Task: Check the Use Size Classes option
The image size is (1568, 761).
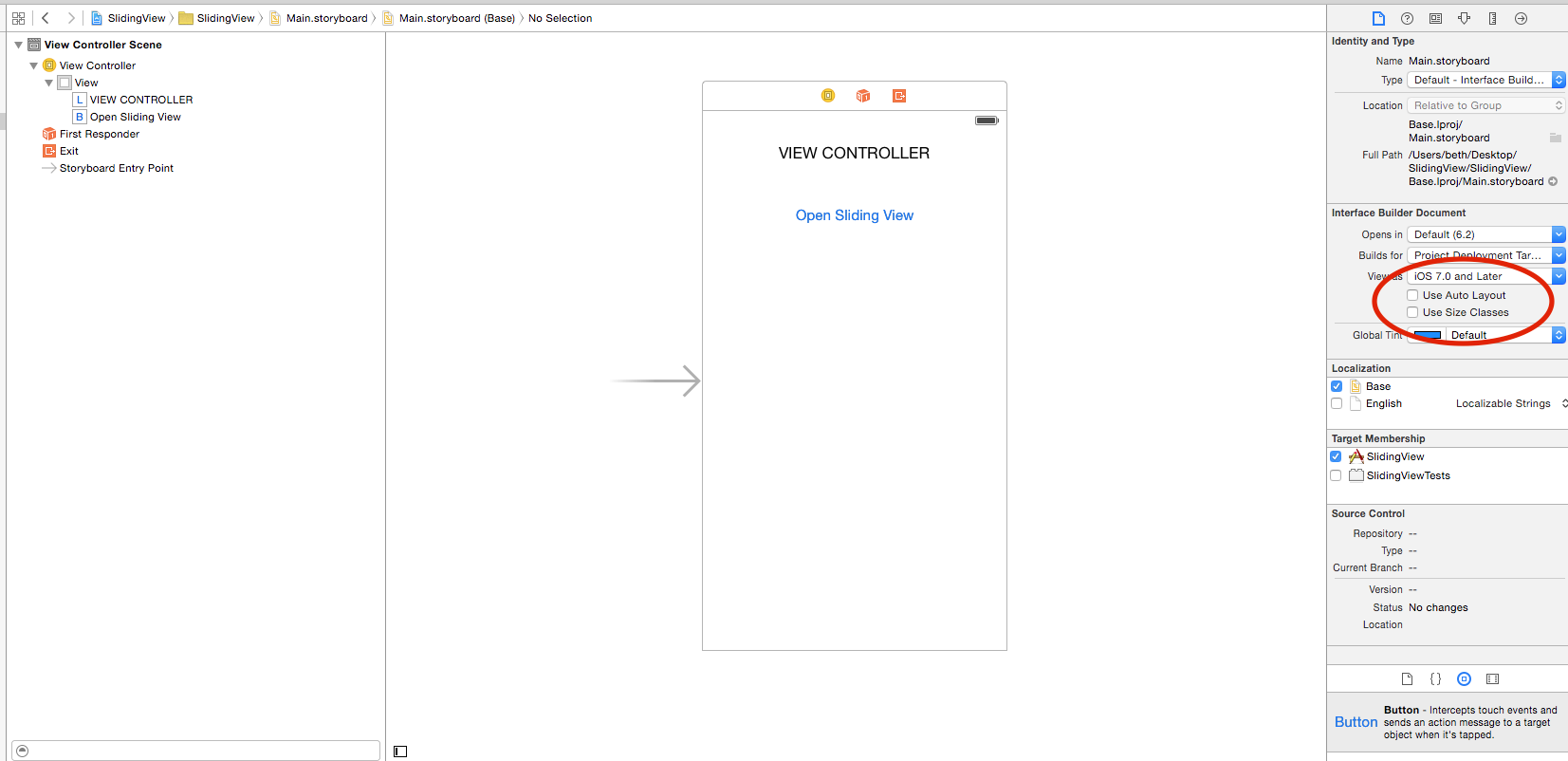Action: pos(1412,312)
